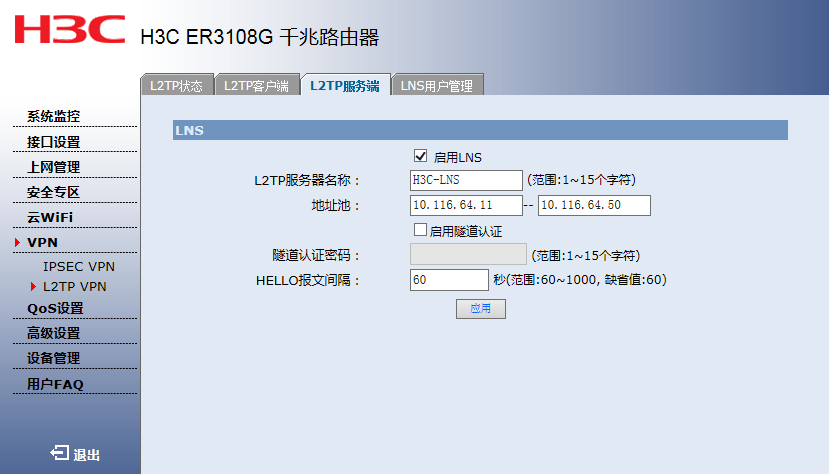
Task: Click the red arrow beside L2TP VPN
Action: tap(33, 286)
